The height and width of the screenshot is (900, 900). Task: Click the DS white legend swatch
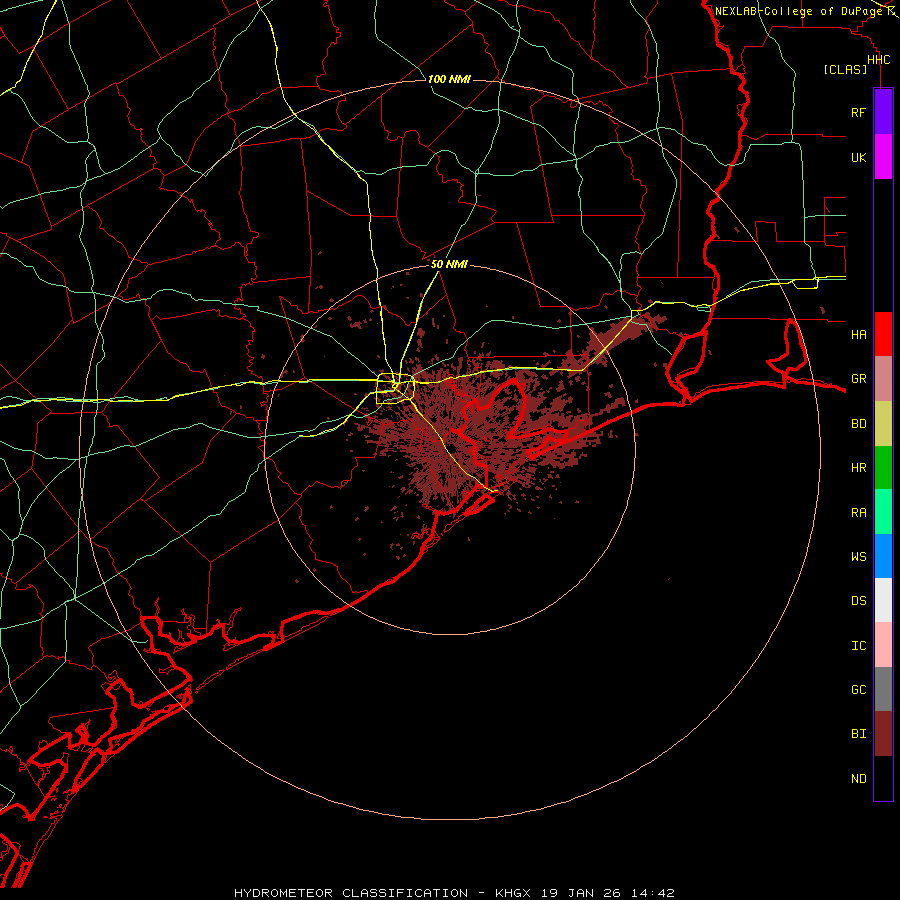[883, 600]
